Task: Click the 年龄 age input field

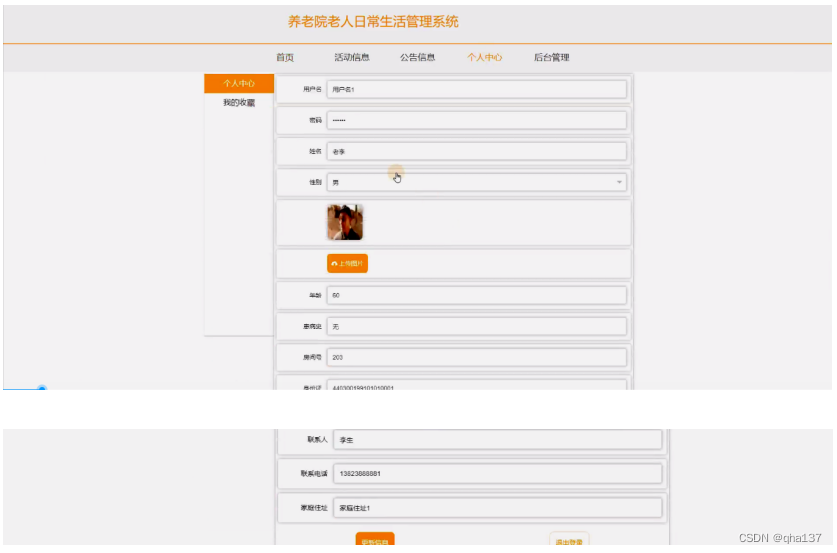Action: pyautogui.click(x=476, y=295)
